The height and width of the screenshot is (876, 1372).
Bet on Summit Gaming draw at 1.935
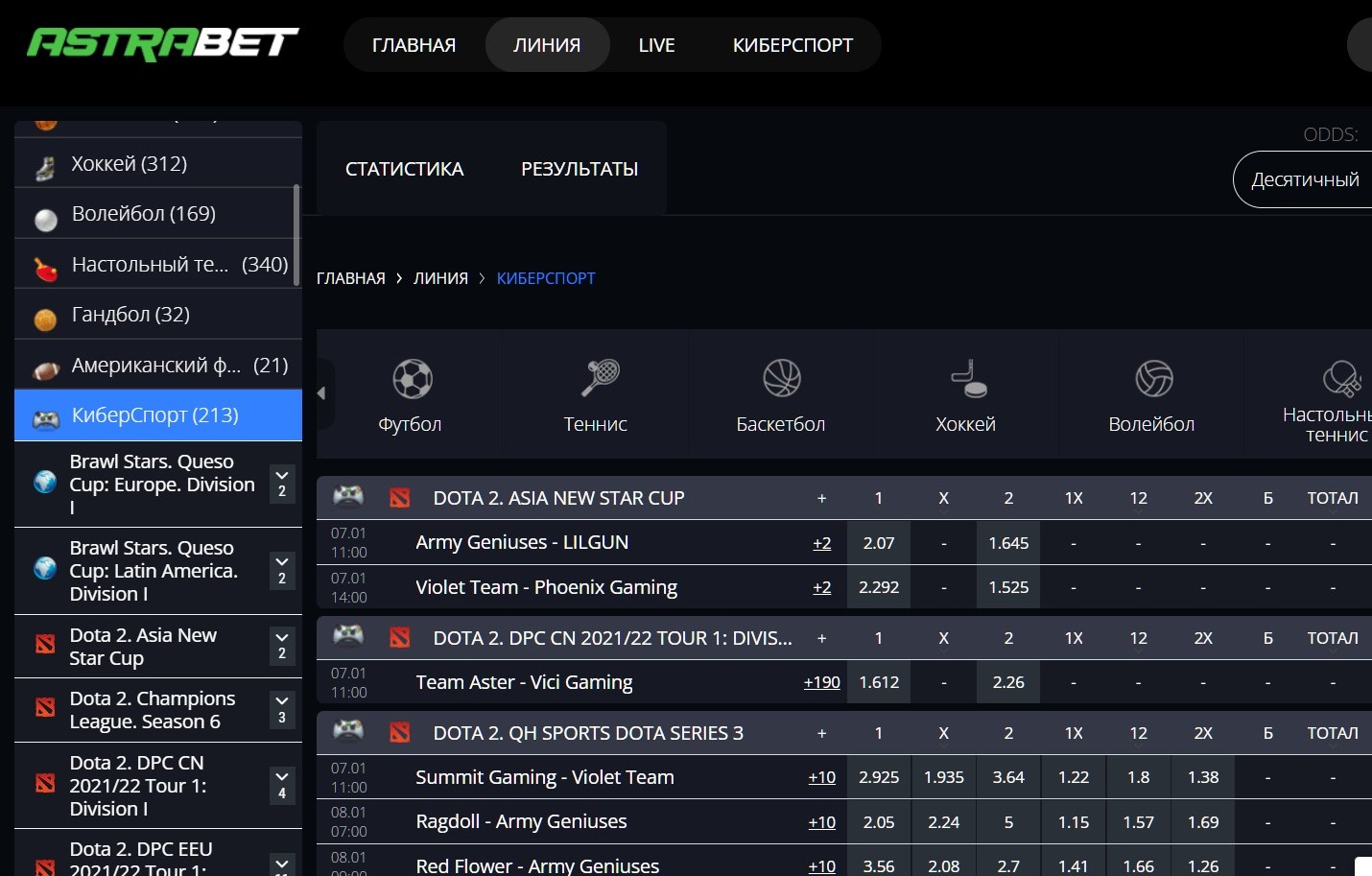click(944, 777)
